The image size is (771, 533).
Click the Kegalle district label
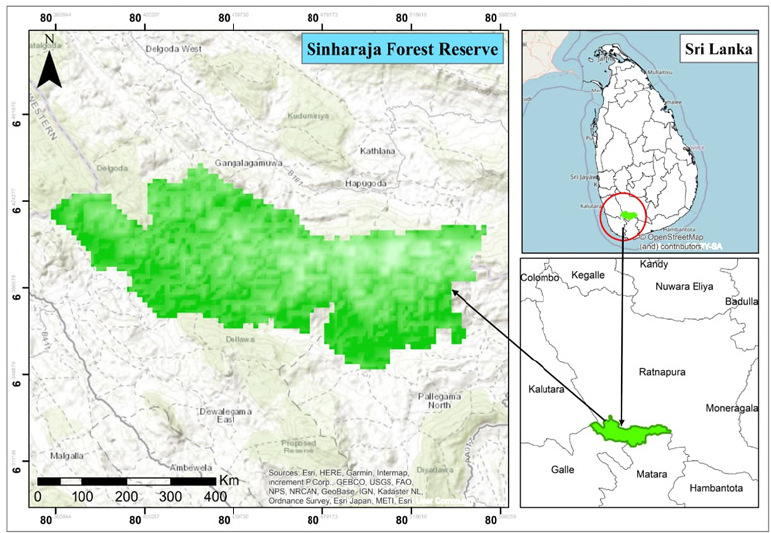tap(588, 275)
